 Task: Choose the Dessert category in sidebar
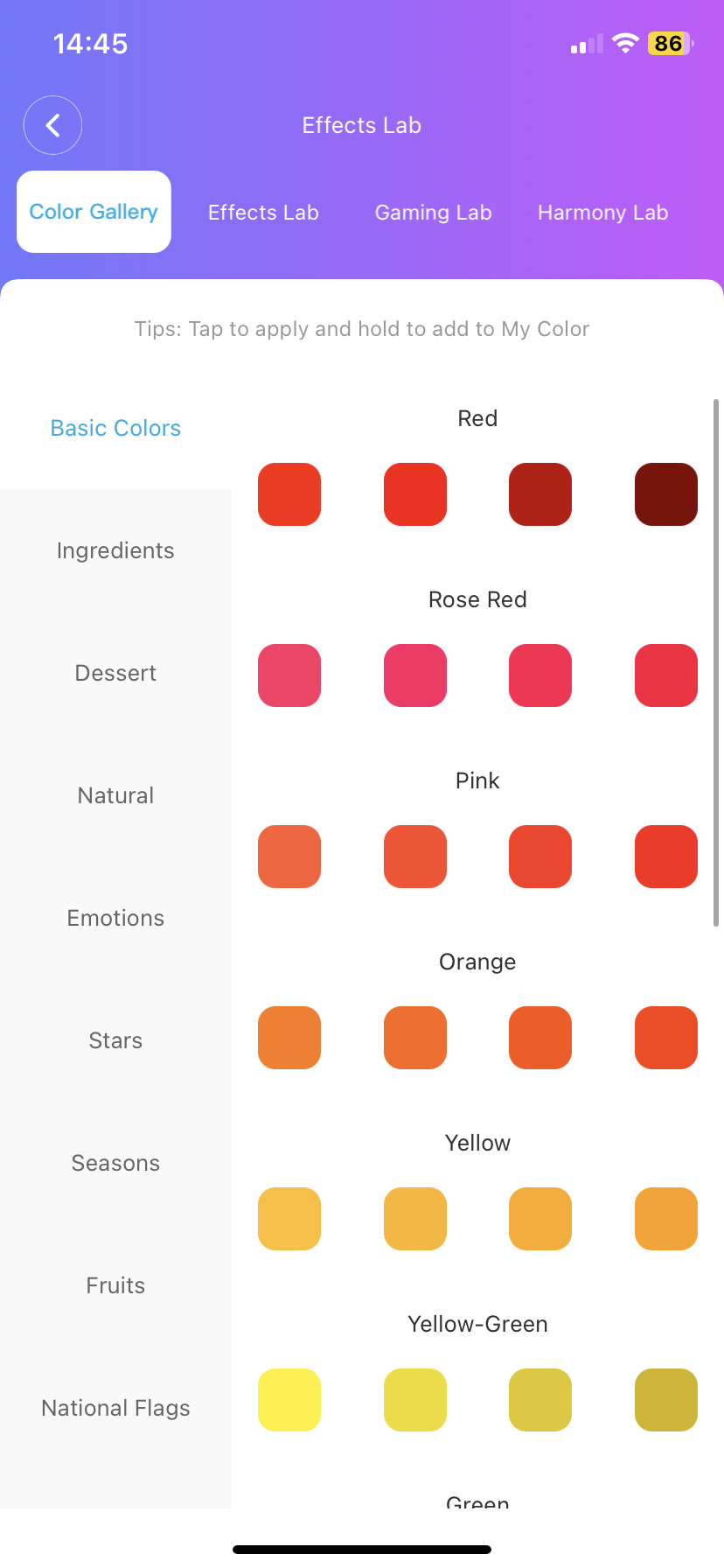click(x=115, y=673)
